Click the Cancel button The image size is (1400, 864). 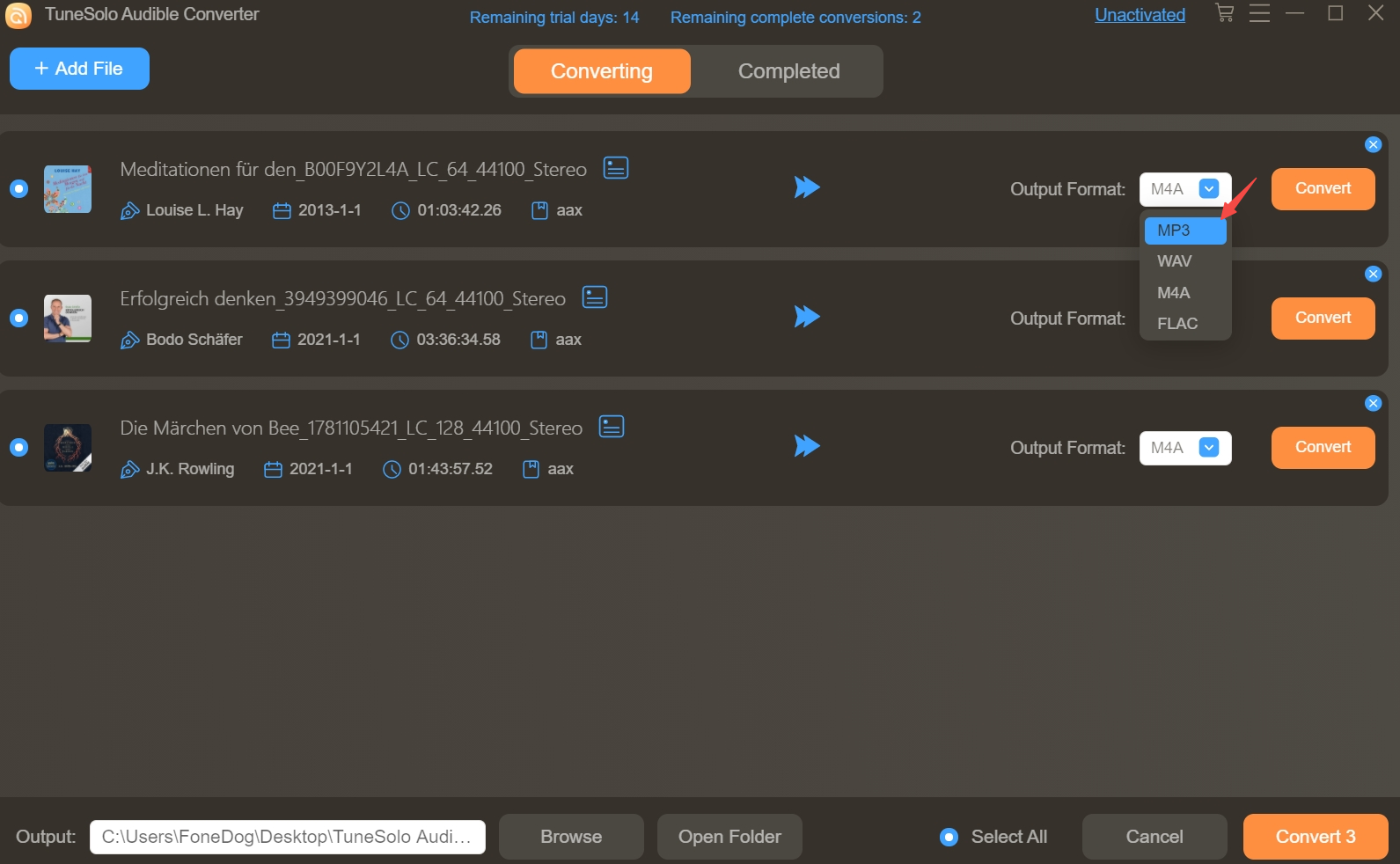(1154, 837)
